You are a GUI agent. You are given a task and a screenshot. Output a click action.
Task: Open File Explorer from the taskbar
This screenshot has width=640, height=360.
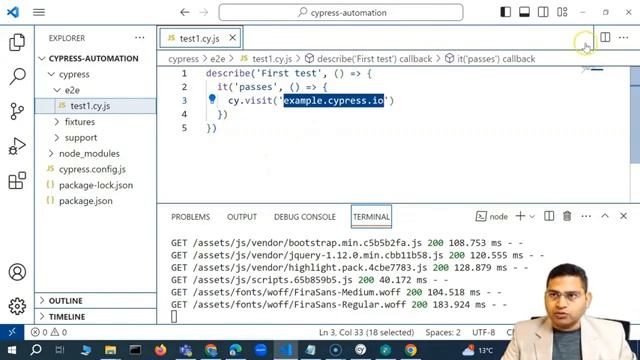pyautogui.click(x=111, y=350)
